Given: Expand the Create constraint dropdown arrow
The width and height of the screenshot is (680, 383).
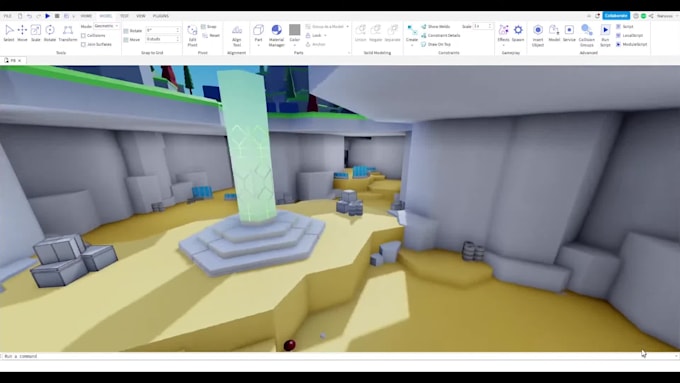Looking at the screenshot, I should pyautogui.click(x=412, y=45).
